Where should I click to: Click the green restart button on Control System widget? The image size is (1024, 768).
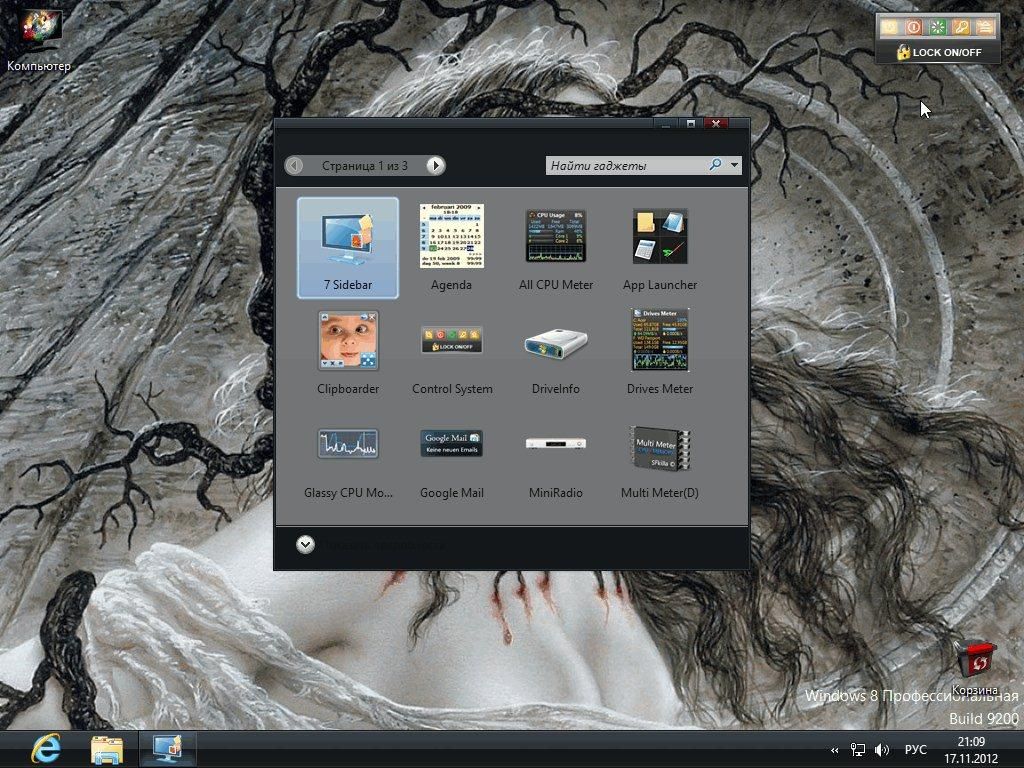[x=938, y=27]
